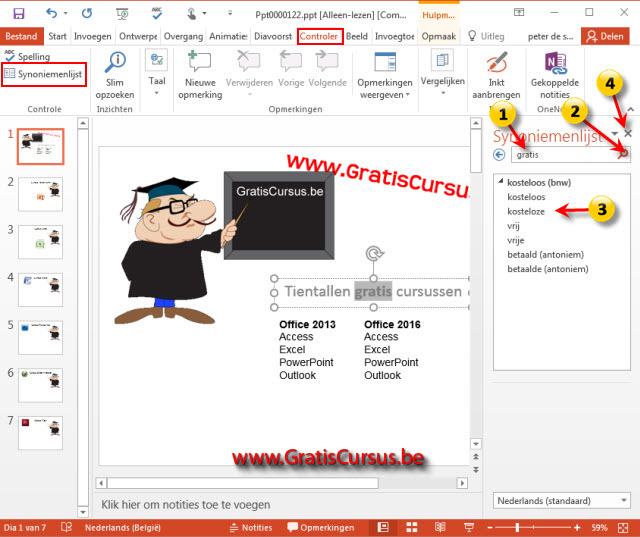Switch to the Start tab
640x537 pixels.
click(57, 36)
